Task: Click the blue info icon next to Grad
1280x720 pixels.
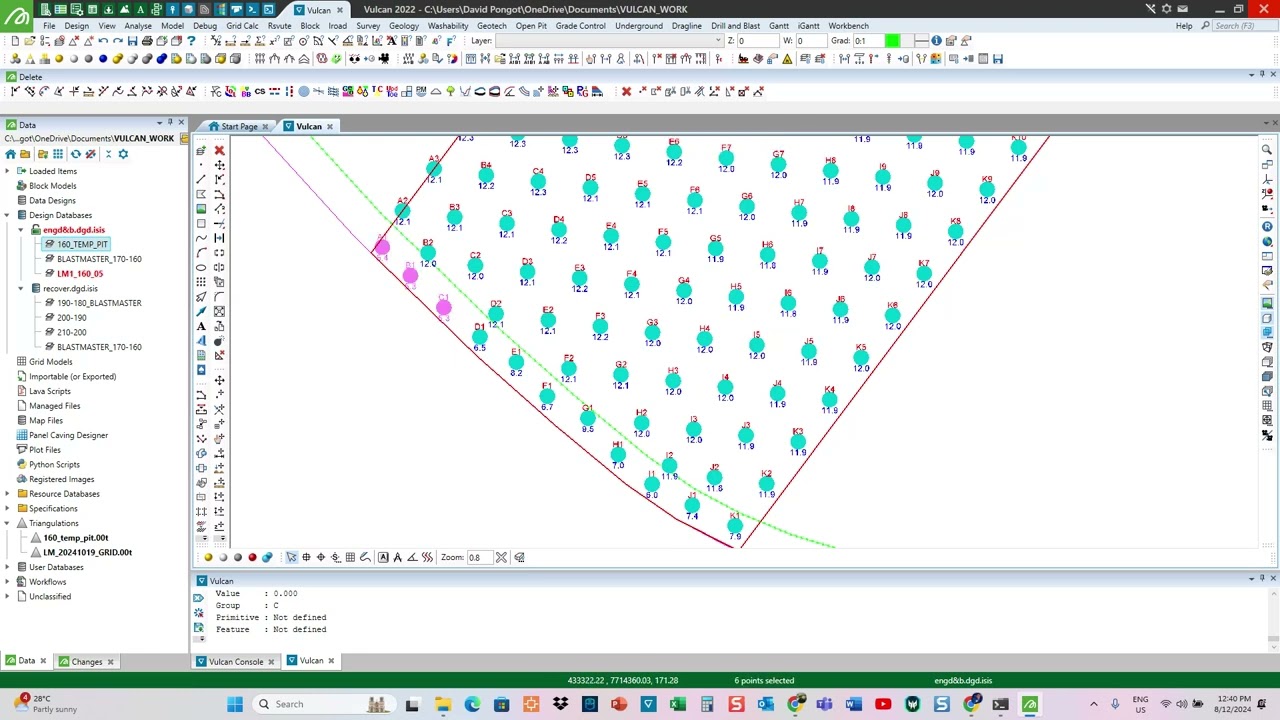Action: tap(936, 41)
